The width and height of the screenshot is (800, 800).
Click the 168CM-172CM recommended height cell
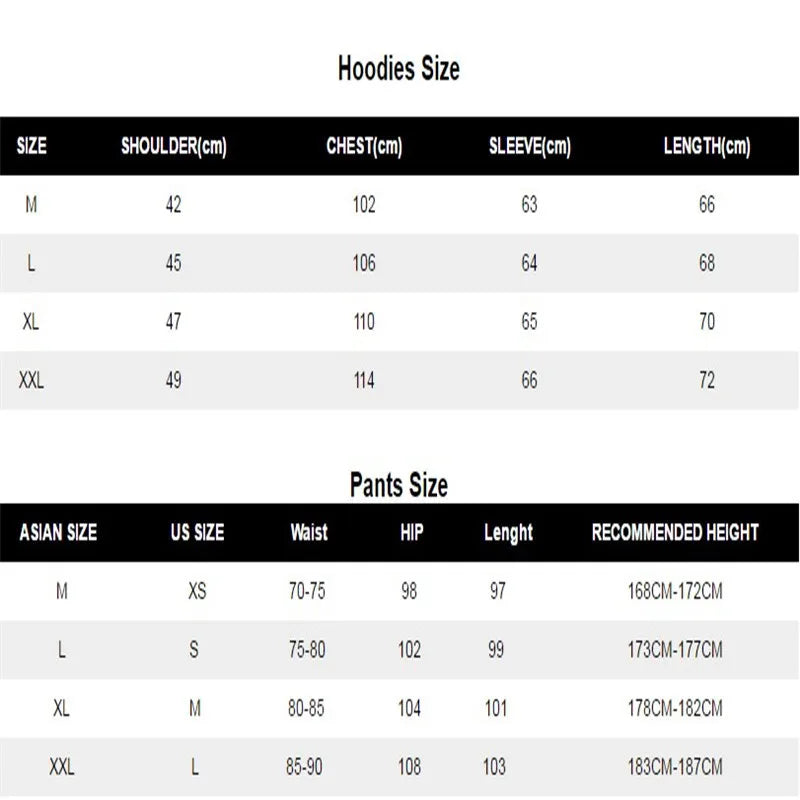coord(675,591)
